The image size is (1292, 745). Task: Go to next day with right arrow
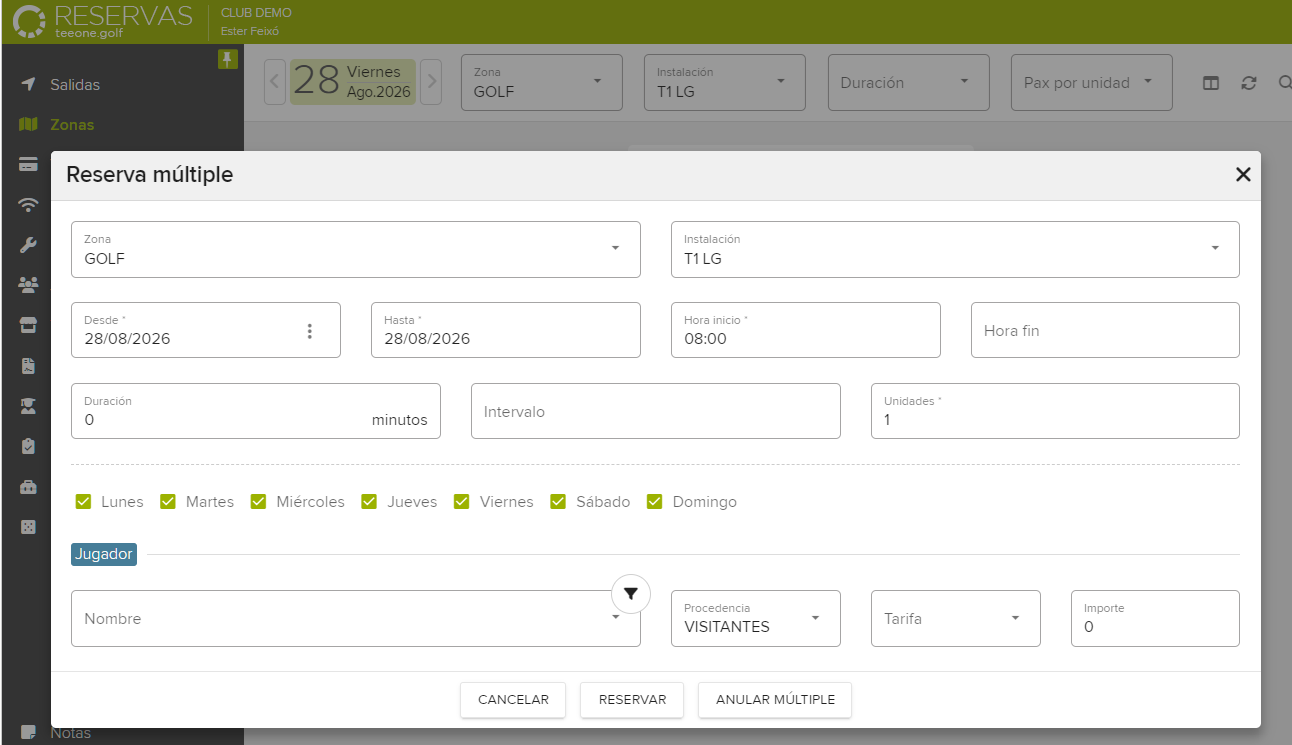tap(431, 81)
